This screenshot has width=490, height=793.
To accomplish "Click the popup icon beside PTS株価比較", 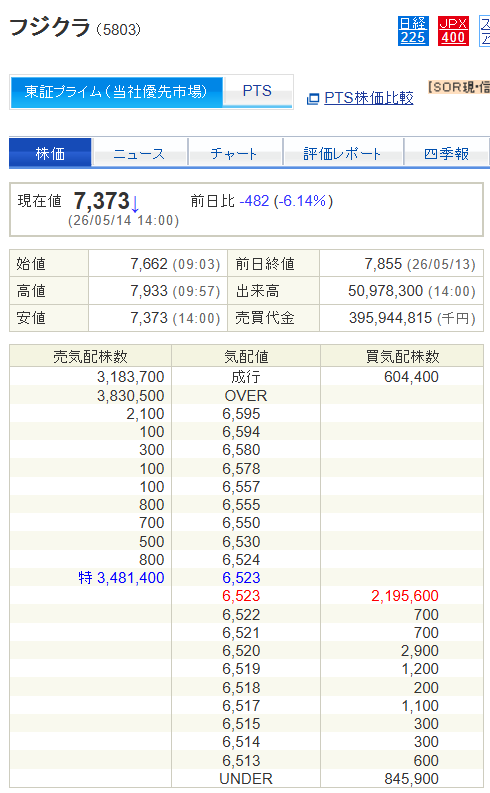I will (x=313, y=99).
